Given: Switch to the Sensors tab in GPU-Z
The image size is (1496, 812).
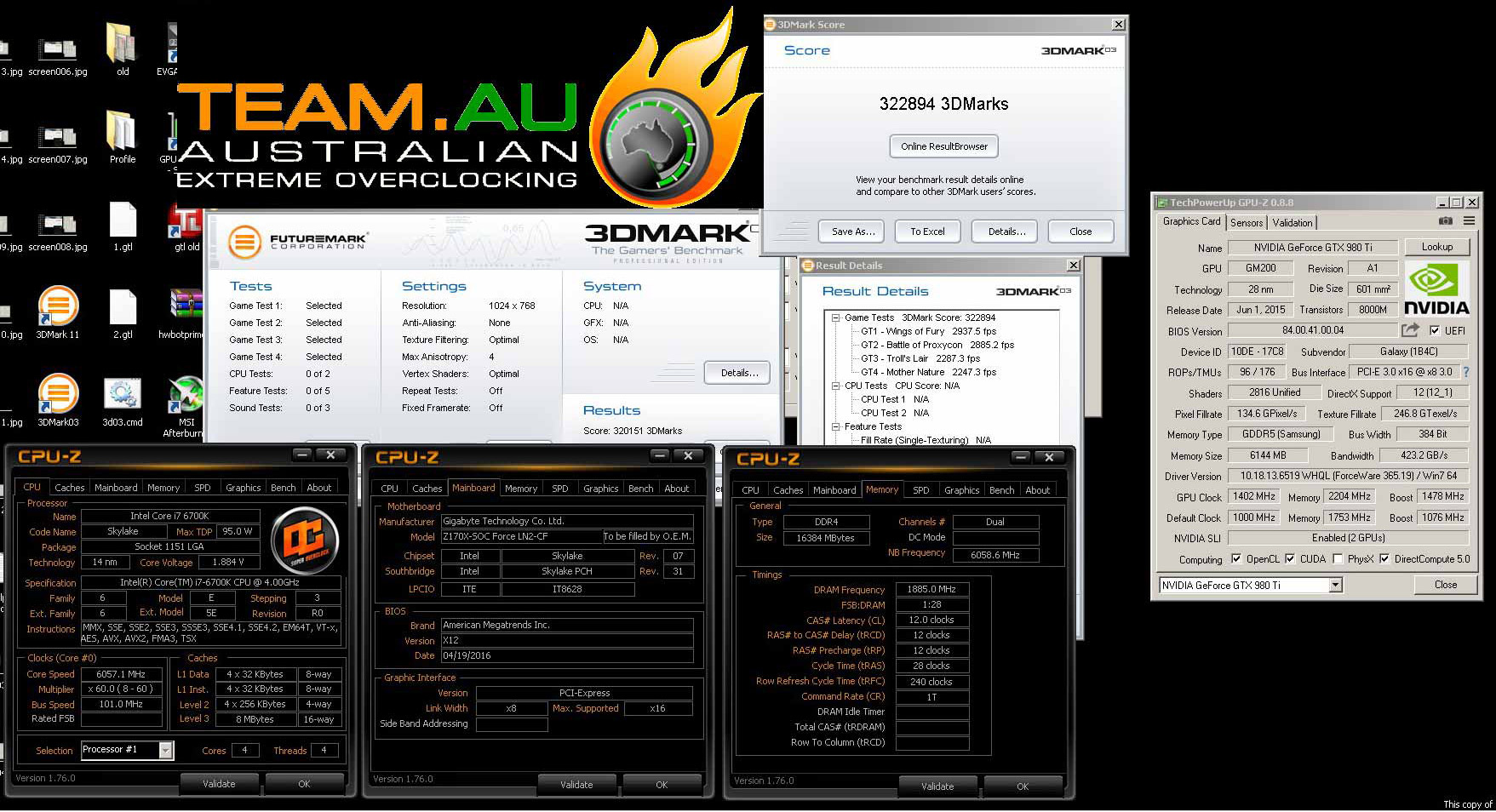Looking at the screenshot, I should pos(1247,223).
